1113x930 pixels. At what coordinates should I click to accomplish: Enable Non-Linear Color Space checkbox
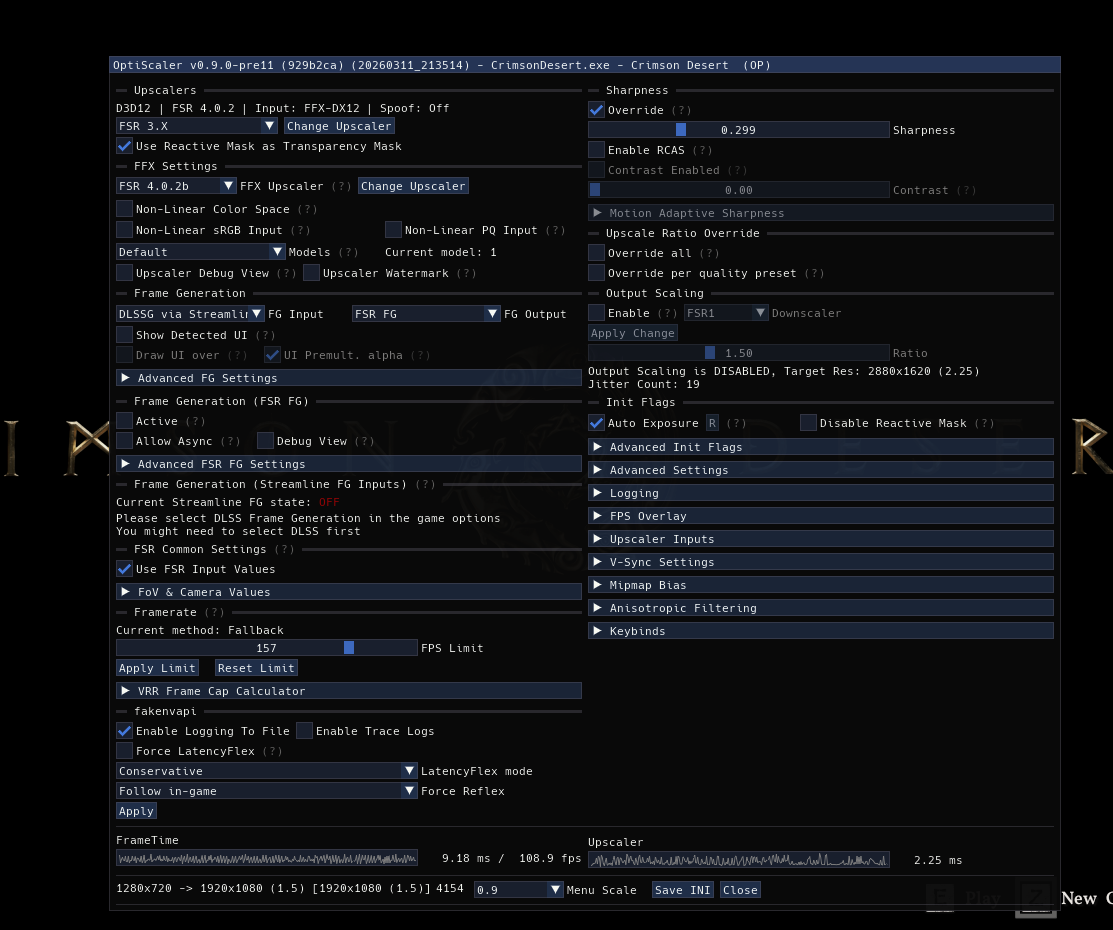[124, 208]
